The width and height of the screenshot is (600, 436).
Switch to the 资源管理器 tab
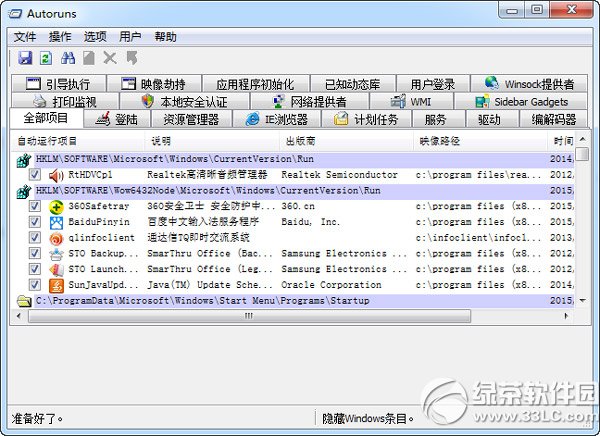[x=191, y=119]
